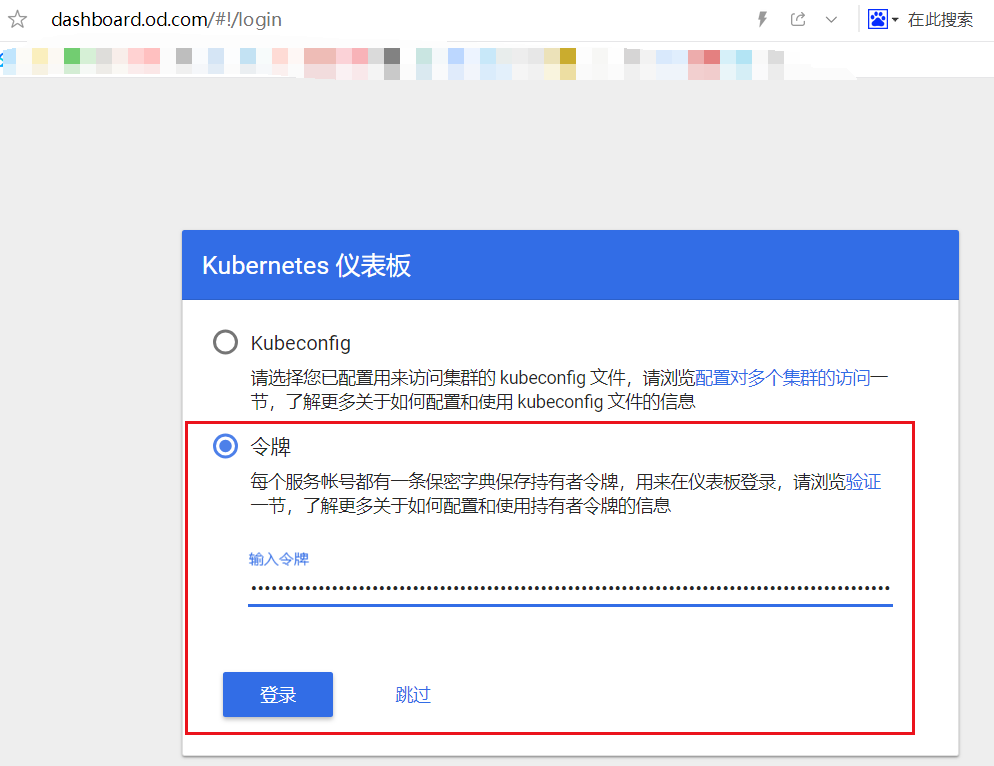The image size is (994, 766).
Task: Expand the address bar chevron dropdown
Action: tap(831, 19)
